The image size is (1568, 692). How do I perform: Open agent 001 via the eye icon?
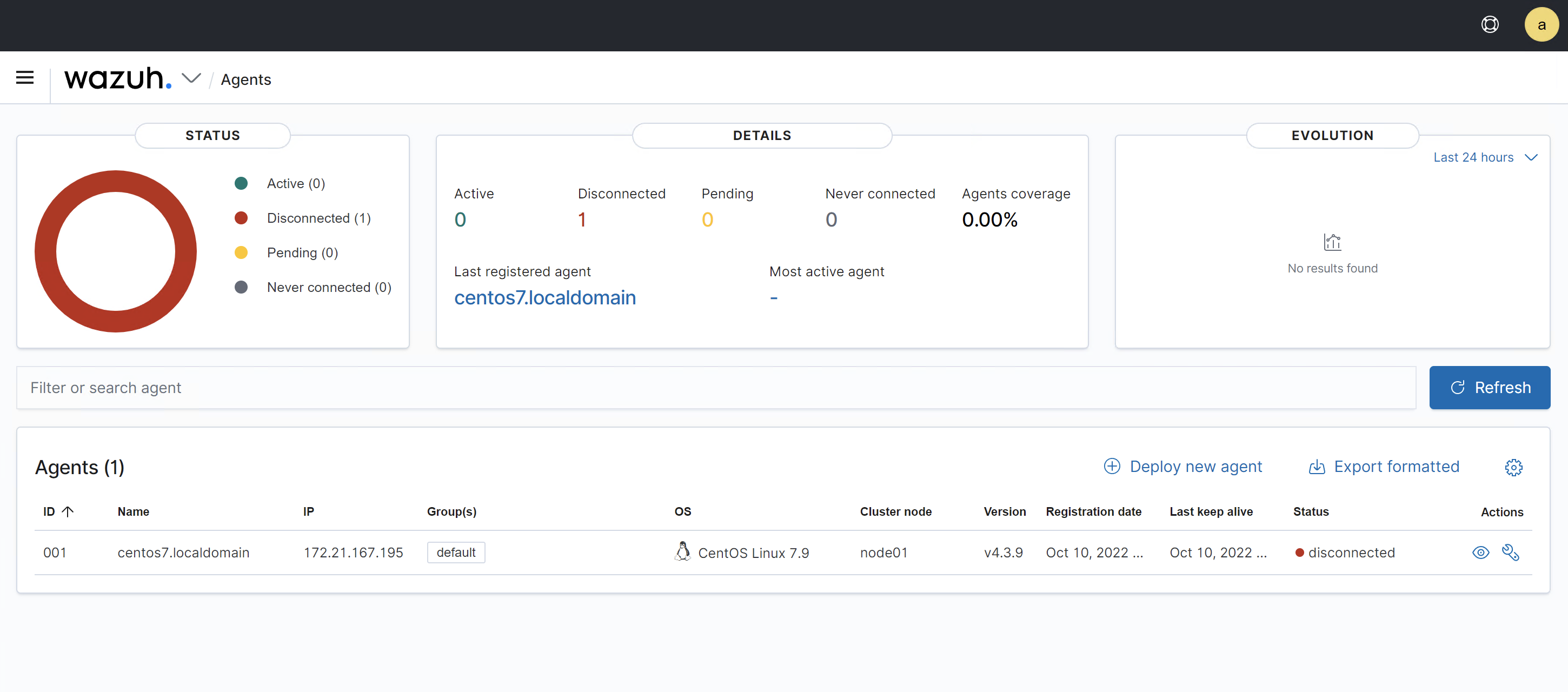[x=1480, y=552]
